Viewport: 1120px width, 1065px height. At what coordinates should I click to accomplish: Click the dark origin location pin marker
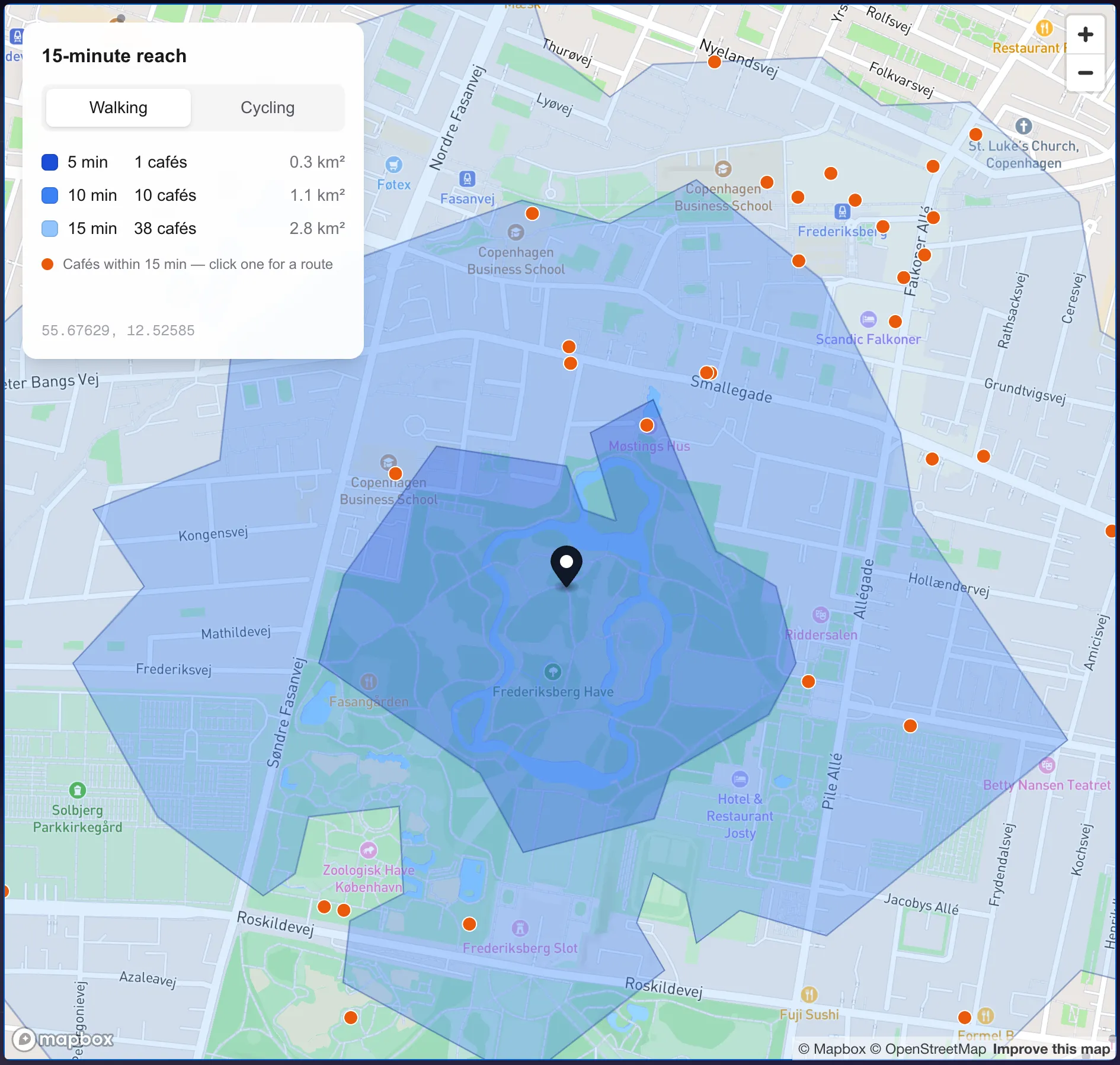pos(567,566)
